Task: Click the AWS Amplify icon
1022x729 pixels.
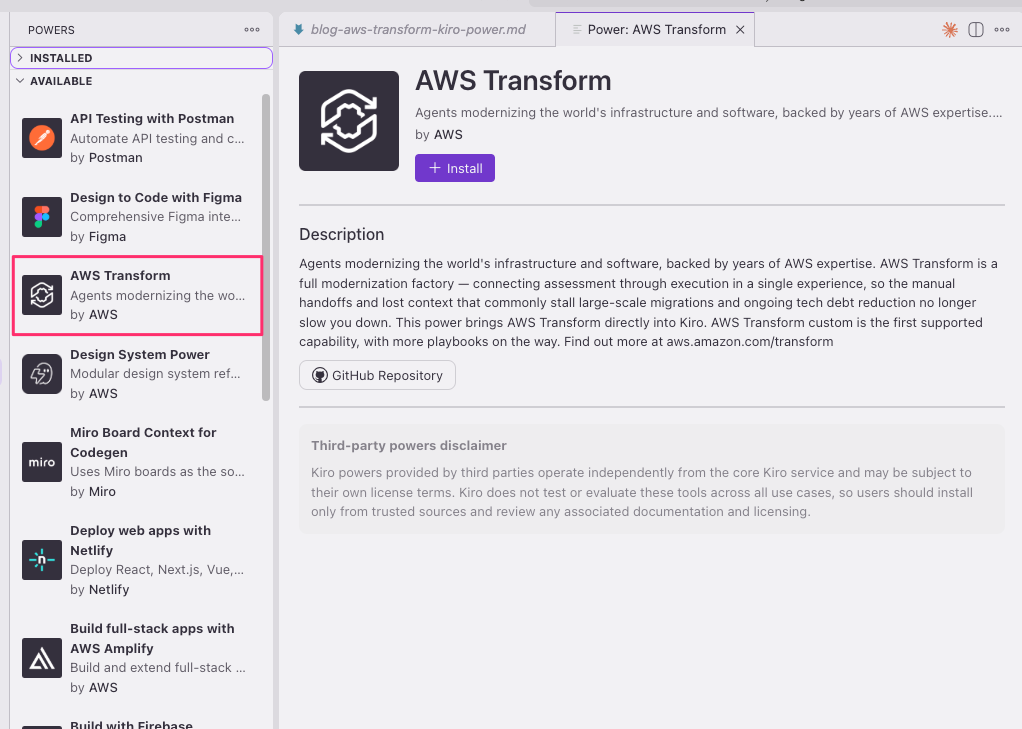Action: tap(42, 658)
